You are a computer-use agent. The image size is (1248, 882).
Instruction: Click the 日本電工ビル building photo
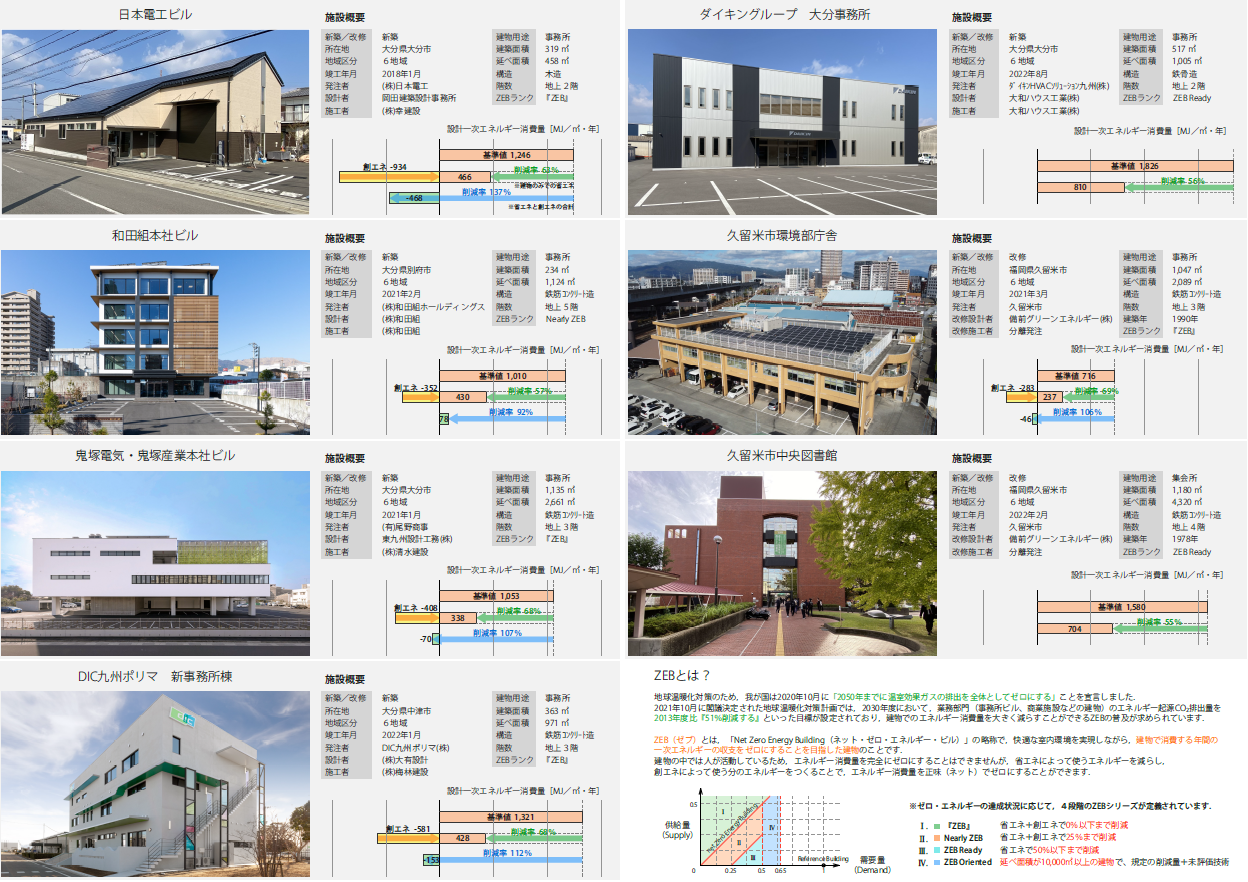(155, 121)
